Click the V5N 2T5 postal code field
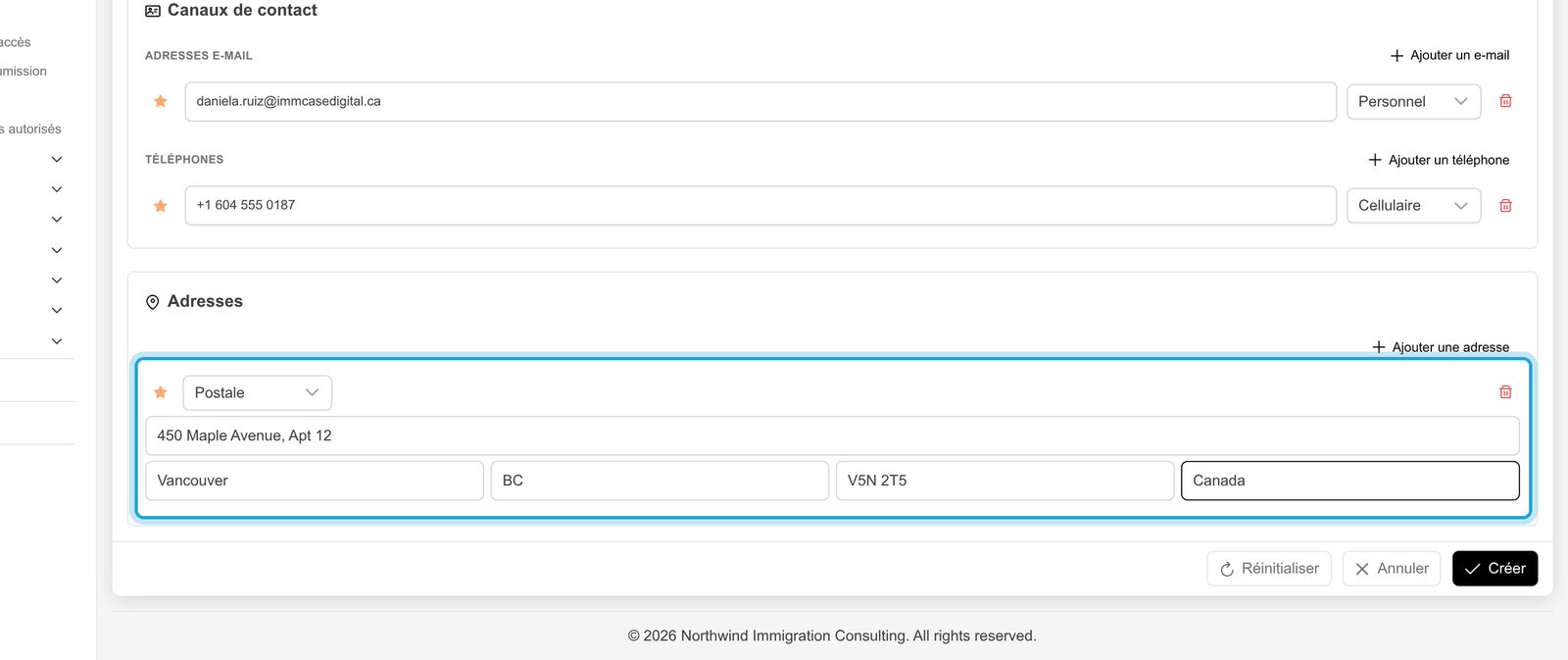The width and height of the screenshot is (1568, 660). pos(1004,481)
